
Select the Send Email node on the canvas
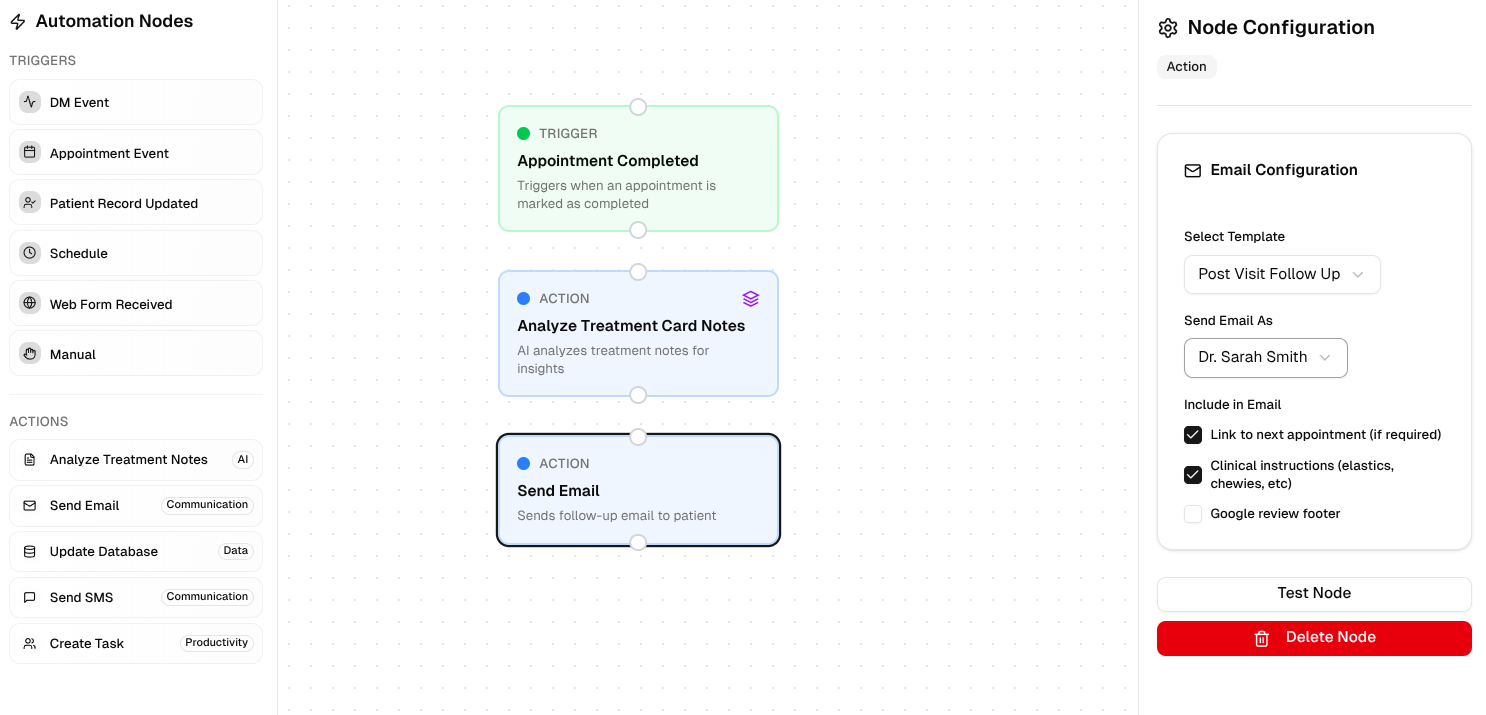[x=638, y=490]
